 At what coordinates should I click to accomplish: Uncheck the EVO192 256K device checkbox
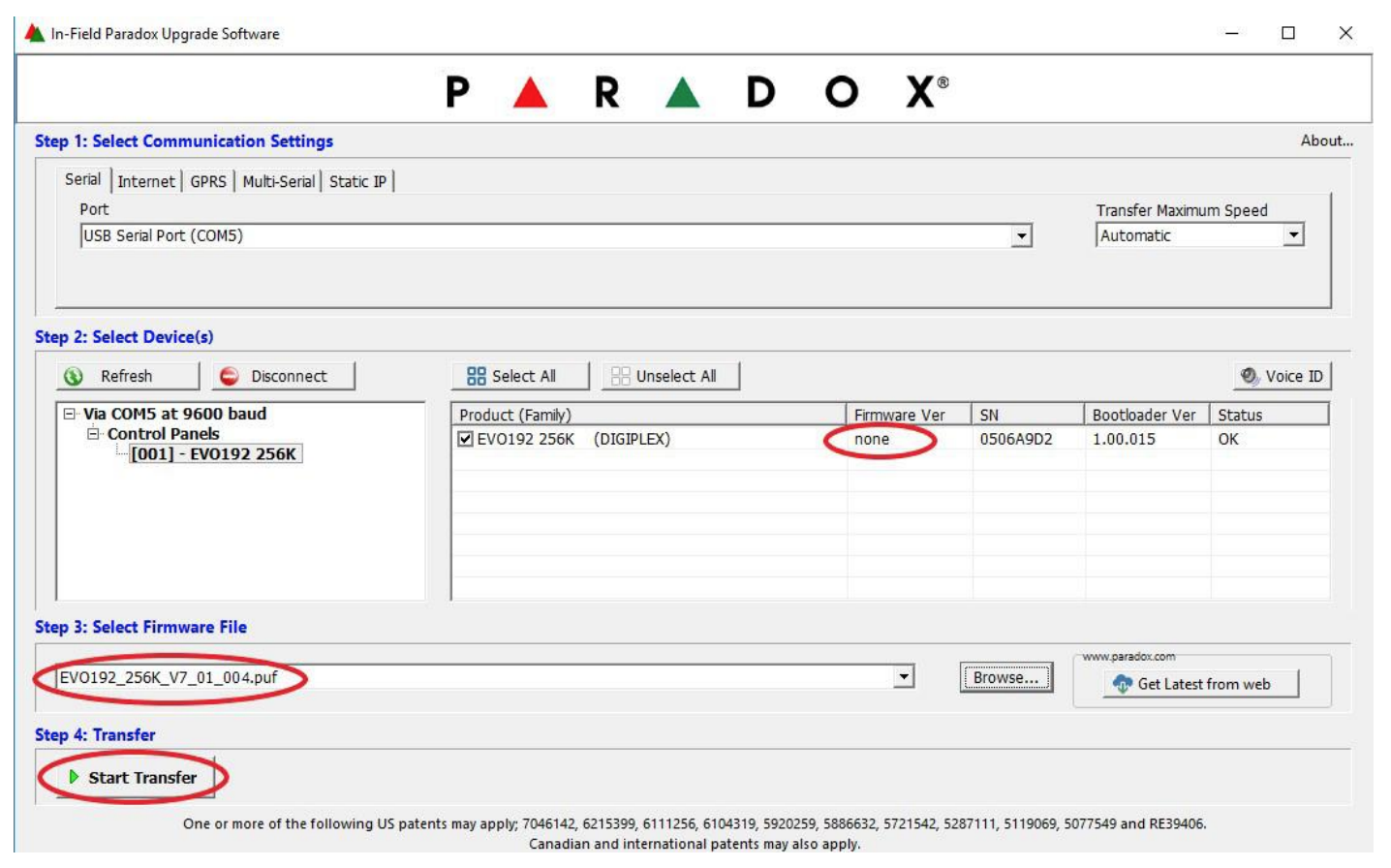[466, 439]
